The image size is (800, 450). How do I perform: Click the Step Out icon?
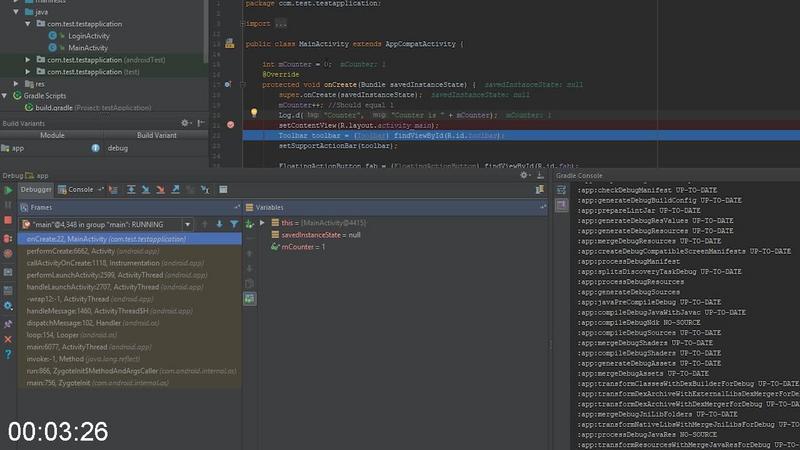pyautogui.click(x=176, y=190)
